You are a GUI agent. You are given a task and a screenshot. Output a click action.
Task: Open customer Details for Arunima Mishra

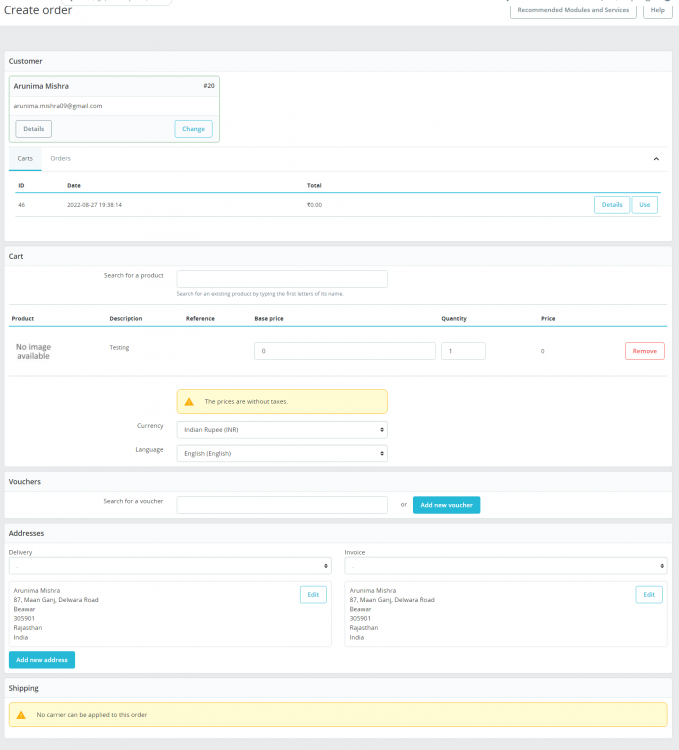tap(33, 129)
